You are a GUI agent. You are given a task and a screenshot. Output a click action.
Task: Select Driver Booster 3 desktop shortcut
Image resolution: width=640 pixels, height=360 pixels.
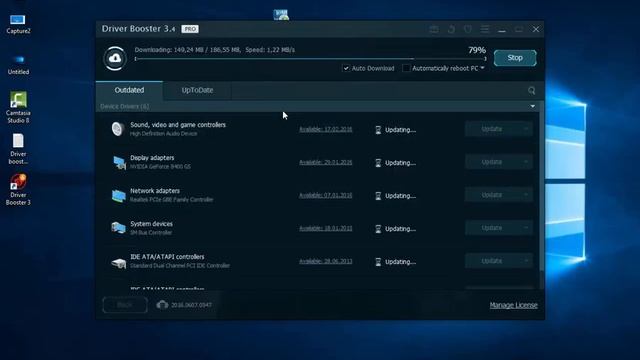point(18,190)
